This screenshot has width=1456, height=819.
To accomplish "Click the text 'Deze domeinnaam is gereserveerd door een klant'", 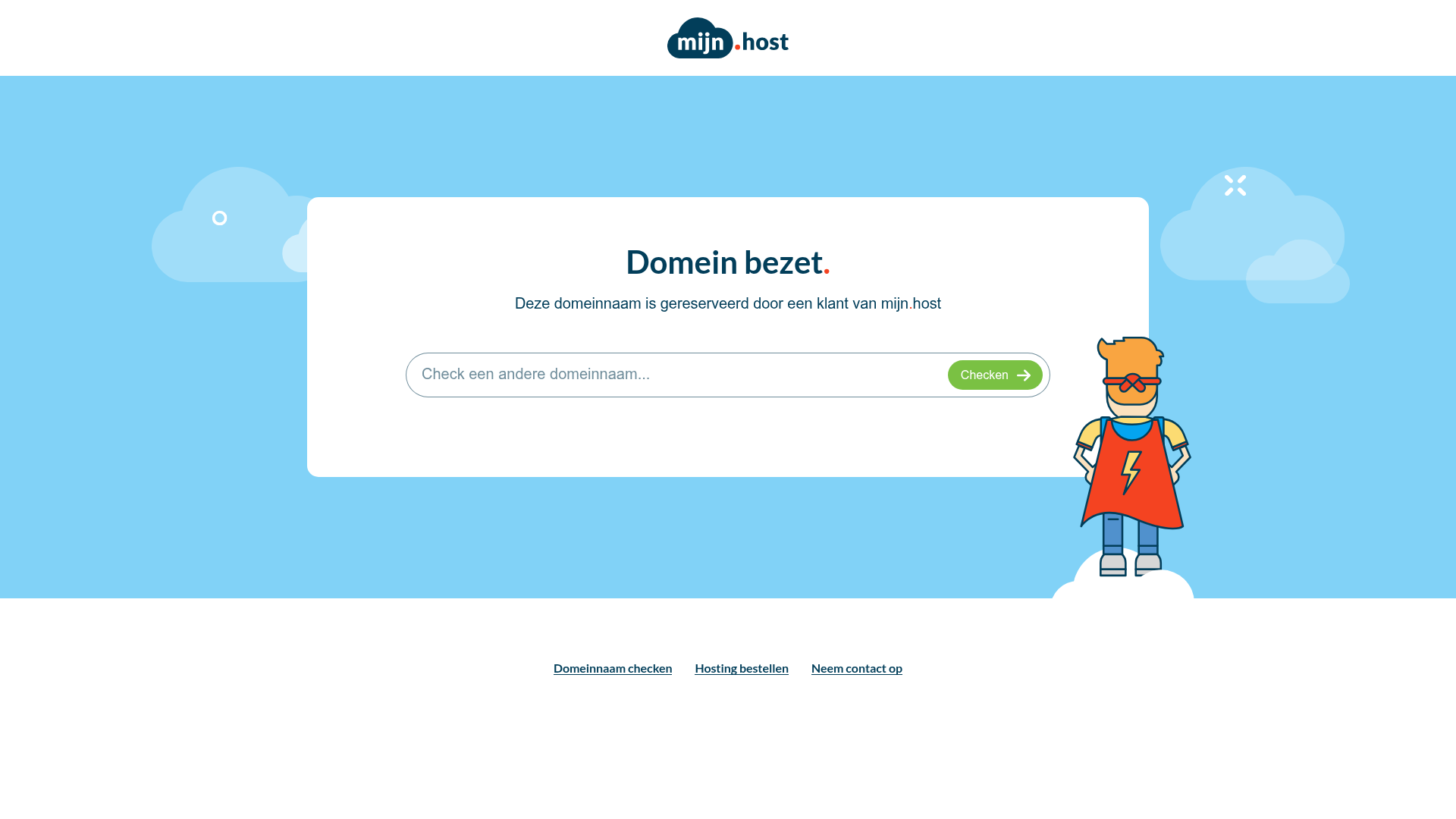I will click(x=681, y=303).
